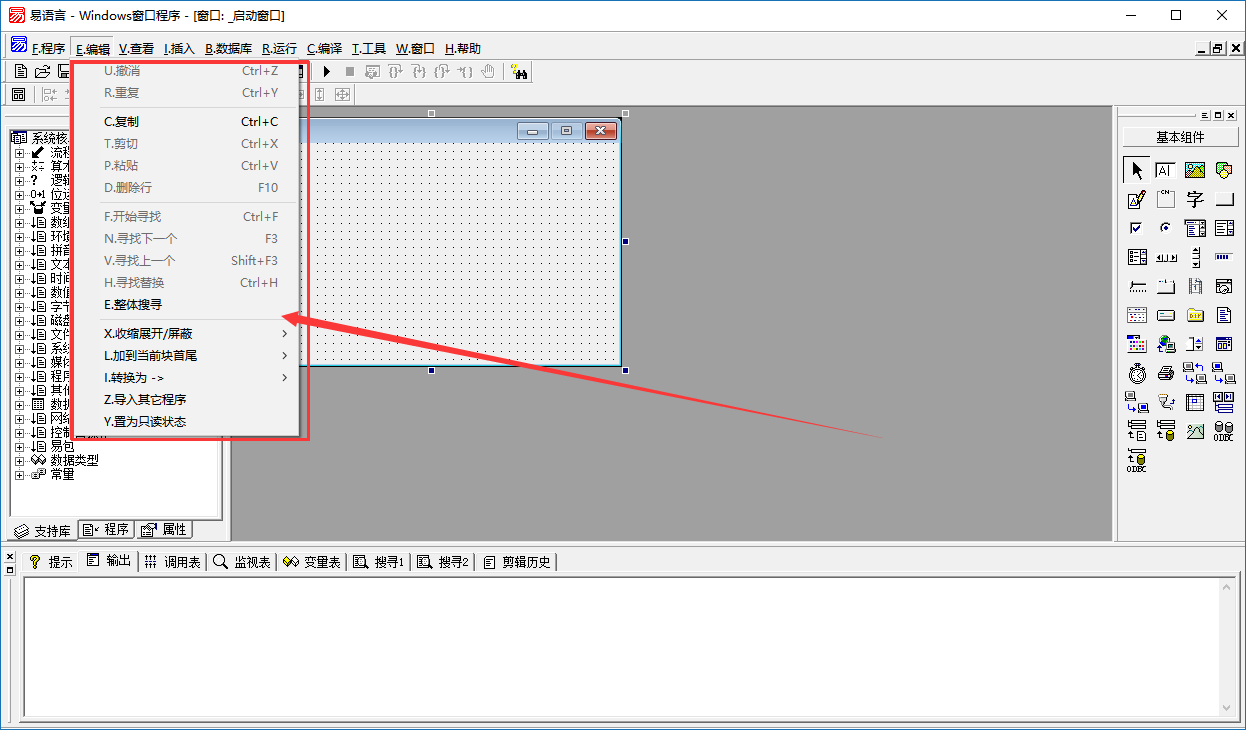Switch to the 程序 tab
The image size is (1246, 730).
(x=106, y=530)
